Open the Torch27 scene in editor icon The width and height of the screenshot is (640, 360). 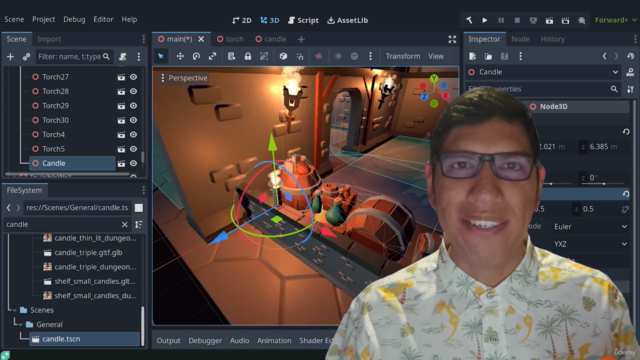click(x=121, y=77)
